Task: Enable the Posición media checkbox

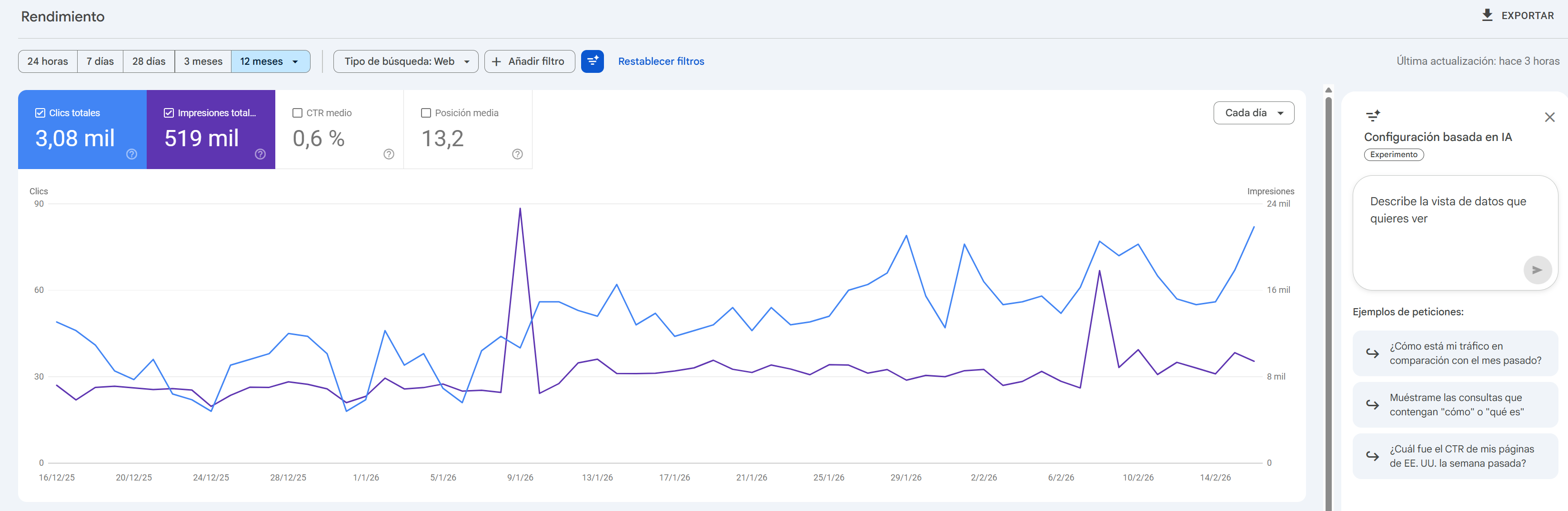Action: pos(426,112)
